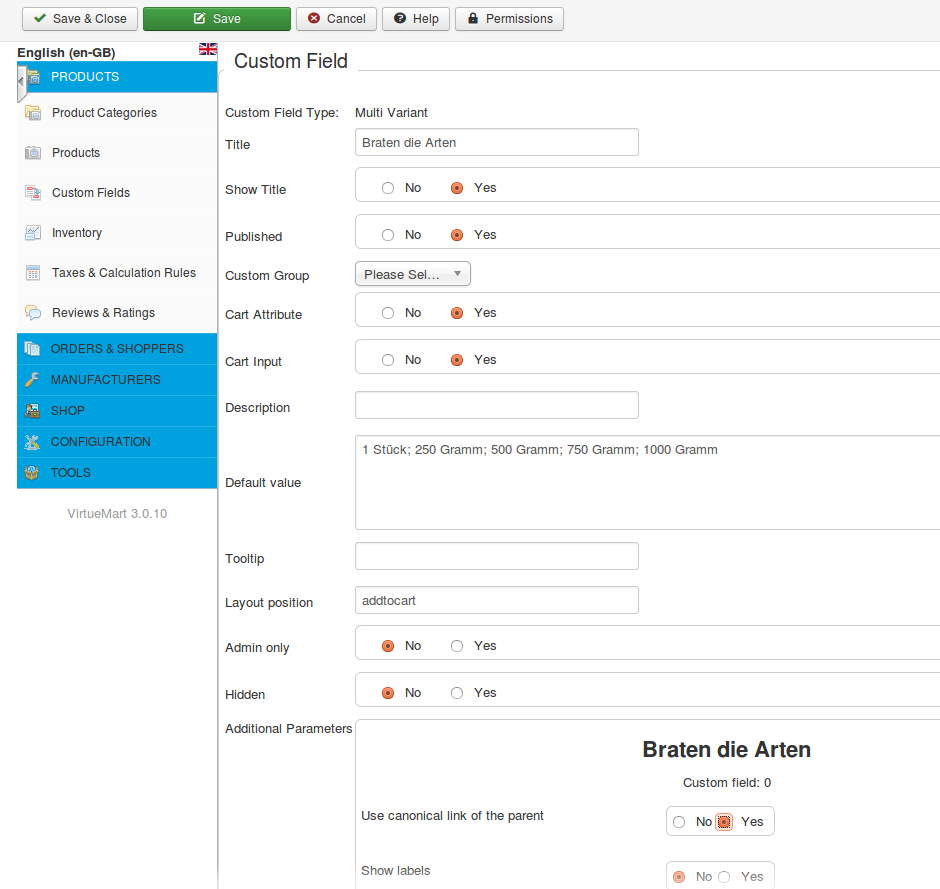Click into the Title input field
This screenshot has height=889, width=940.
(x=496, y=143)
